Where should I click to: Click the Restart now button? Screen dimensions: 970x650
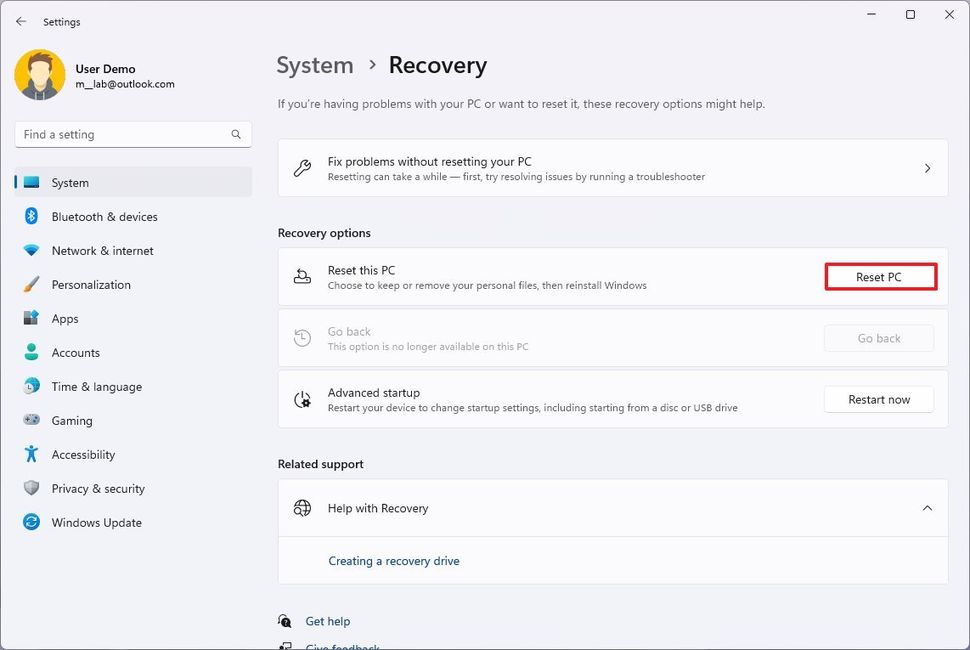pyautogui.click(x=879, y=400)
